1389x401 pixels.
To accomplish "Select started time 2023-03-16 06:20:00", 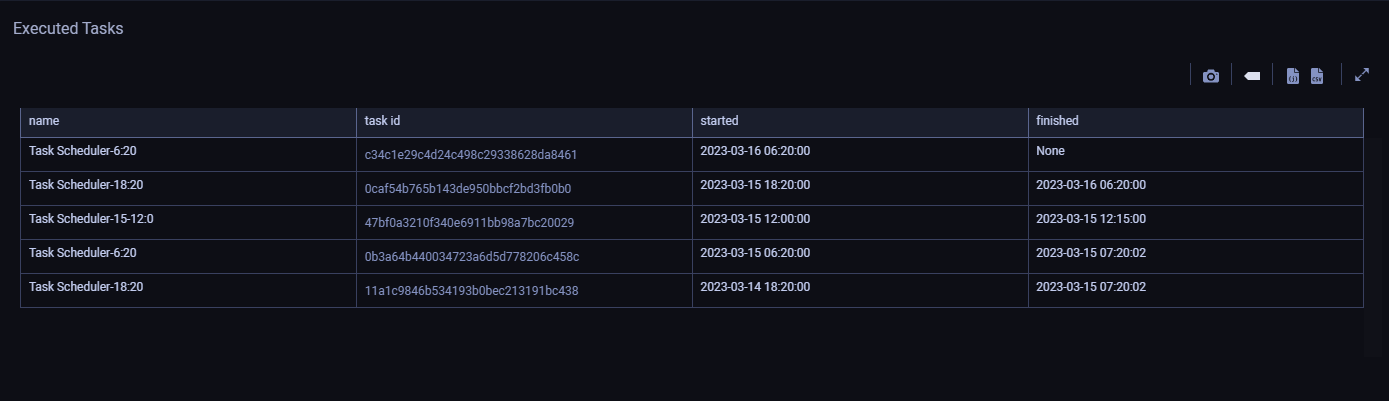I will click(755, 151).
